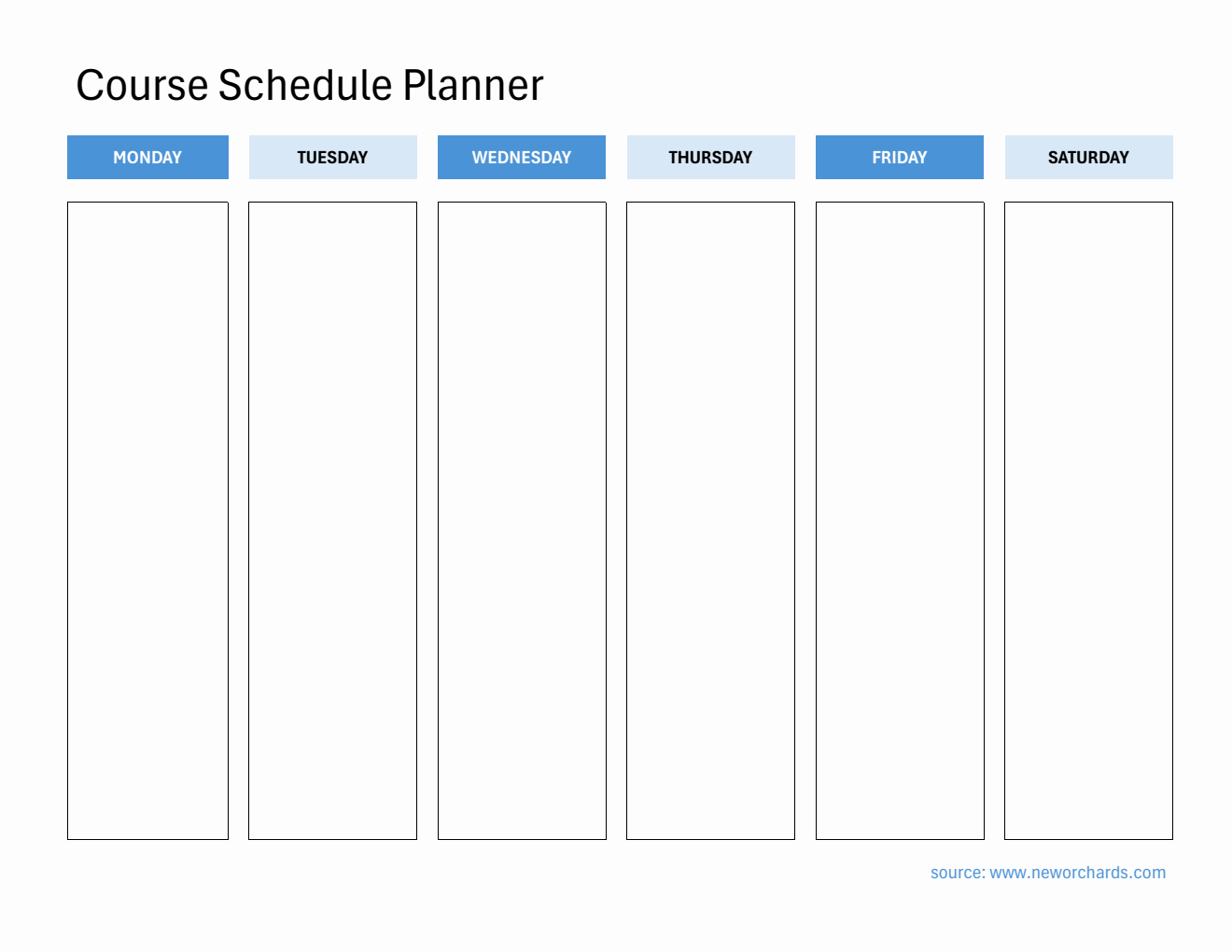Click the bottom border of the Friday box
Screen dimensions: 1232x952
[900, 839]
